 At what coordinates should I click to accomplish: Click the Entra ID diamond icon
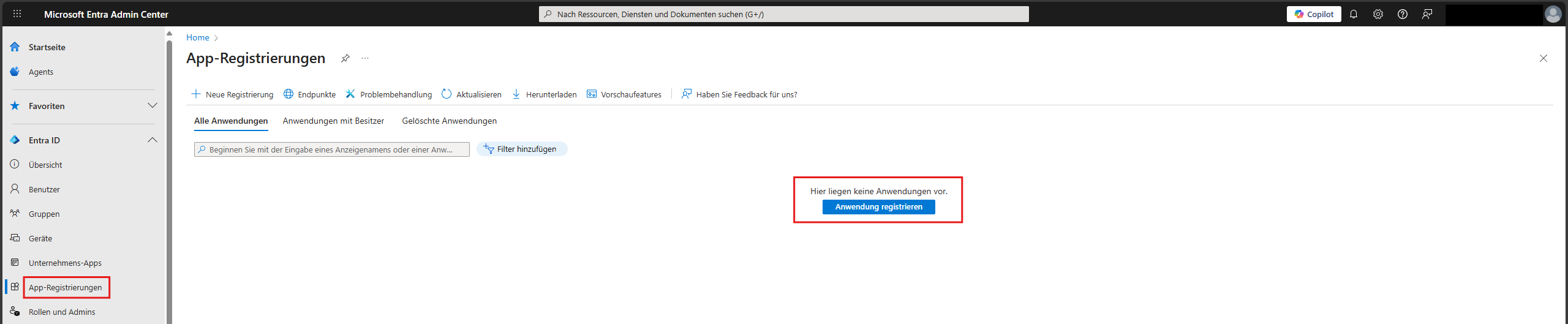[x=15, y=140]
